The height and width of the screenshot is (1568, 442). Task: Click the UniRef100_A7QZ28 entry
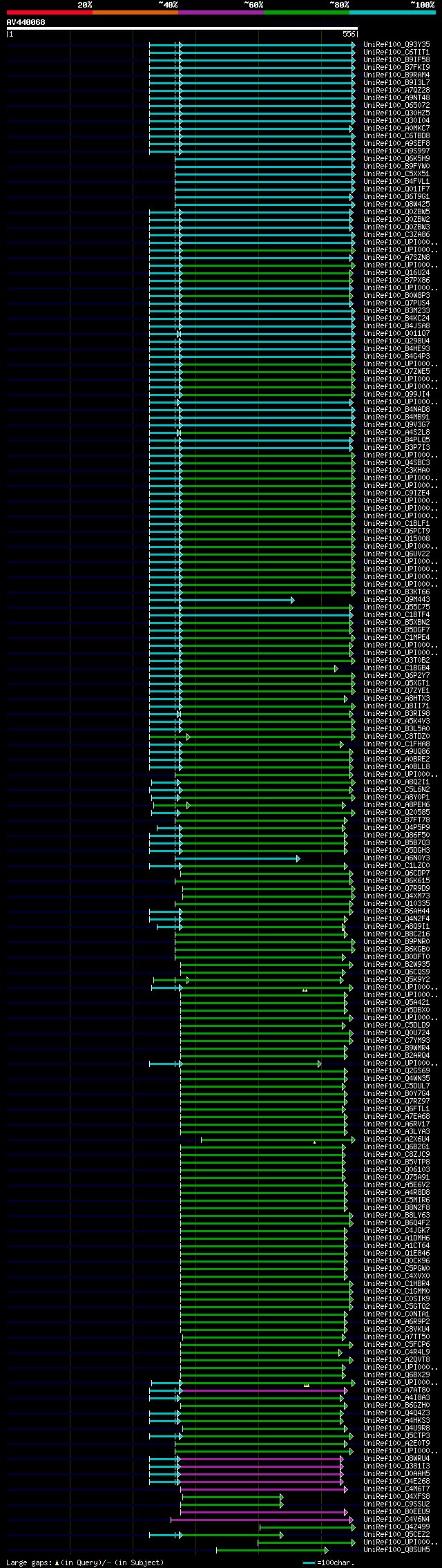click(396, 90)
